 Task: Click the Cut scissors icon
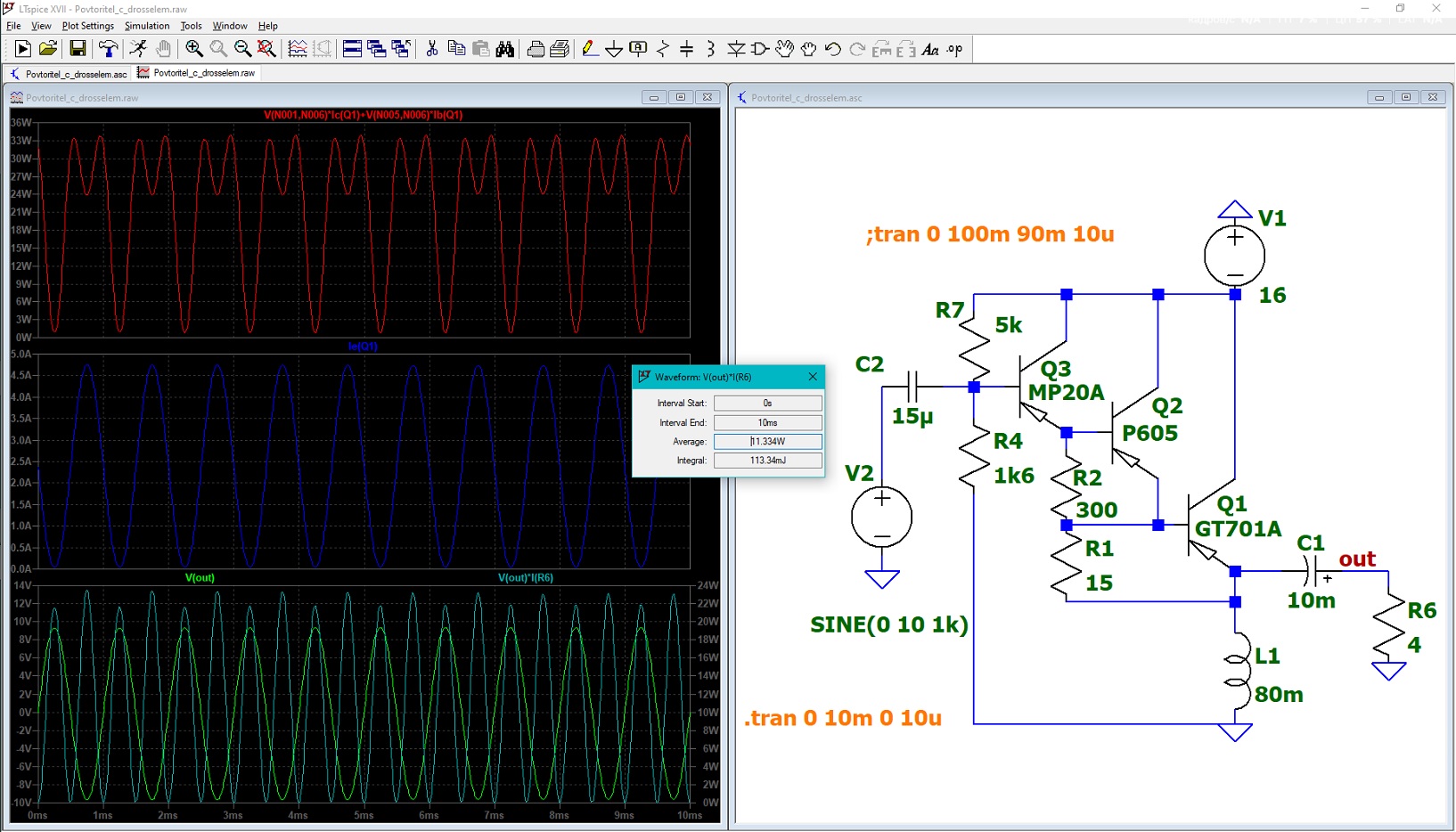[x=432, y=49]
